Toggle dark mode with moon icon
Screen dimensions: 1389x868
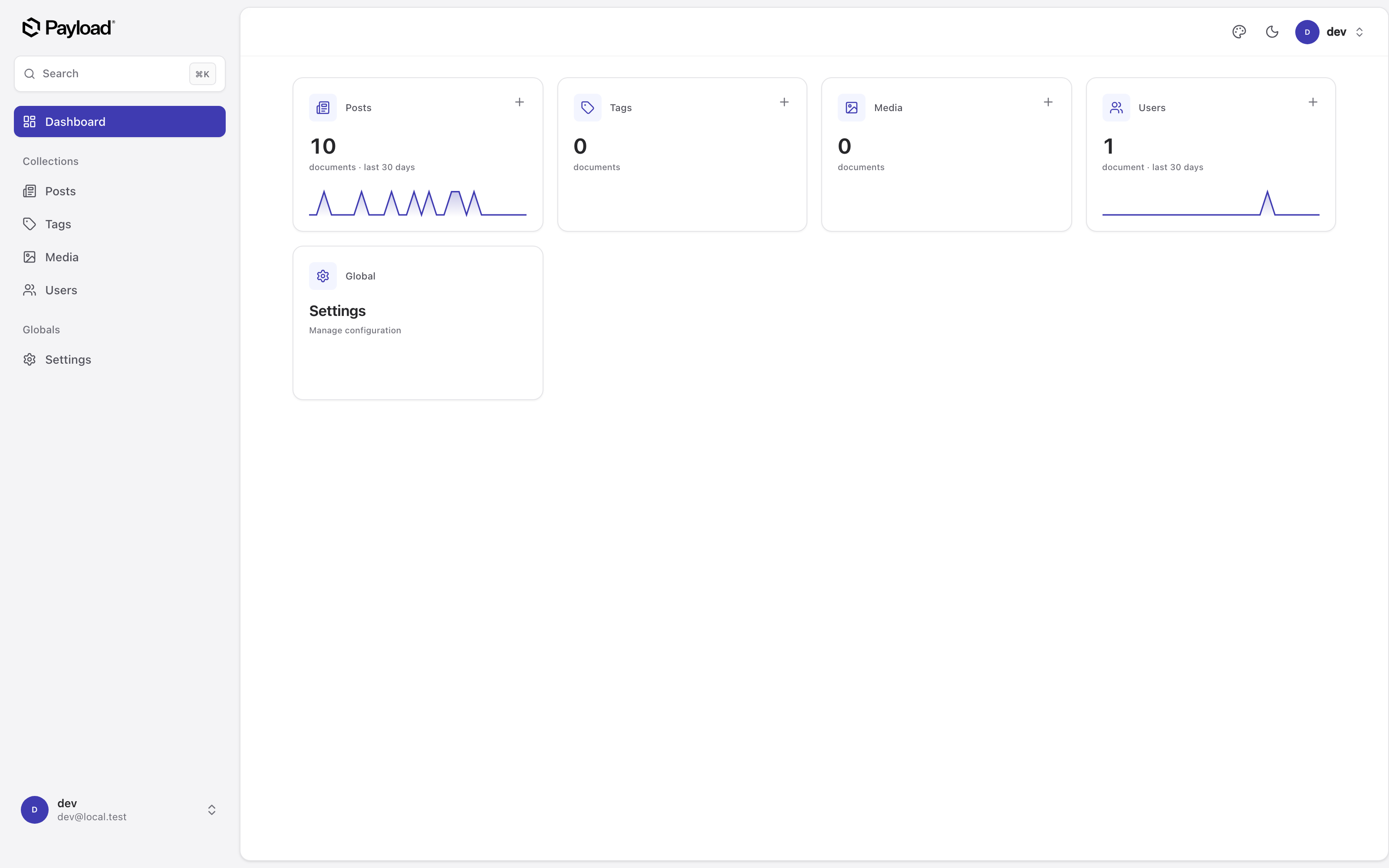pyautogui.click(x=1272, y=32)
